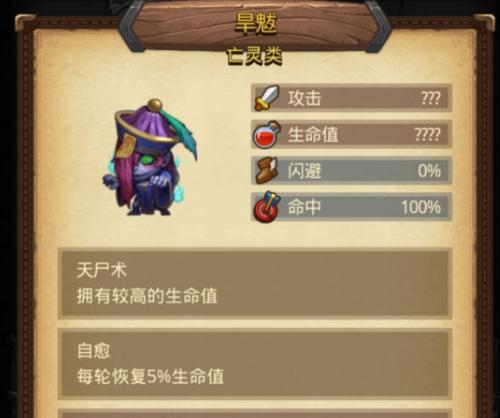500x418 pixels.
Task: Click the target accuracy icon
Action: tap(266, 207)
